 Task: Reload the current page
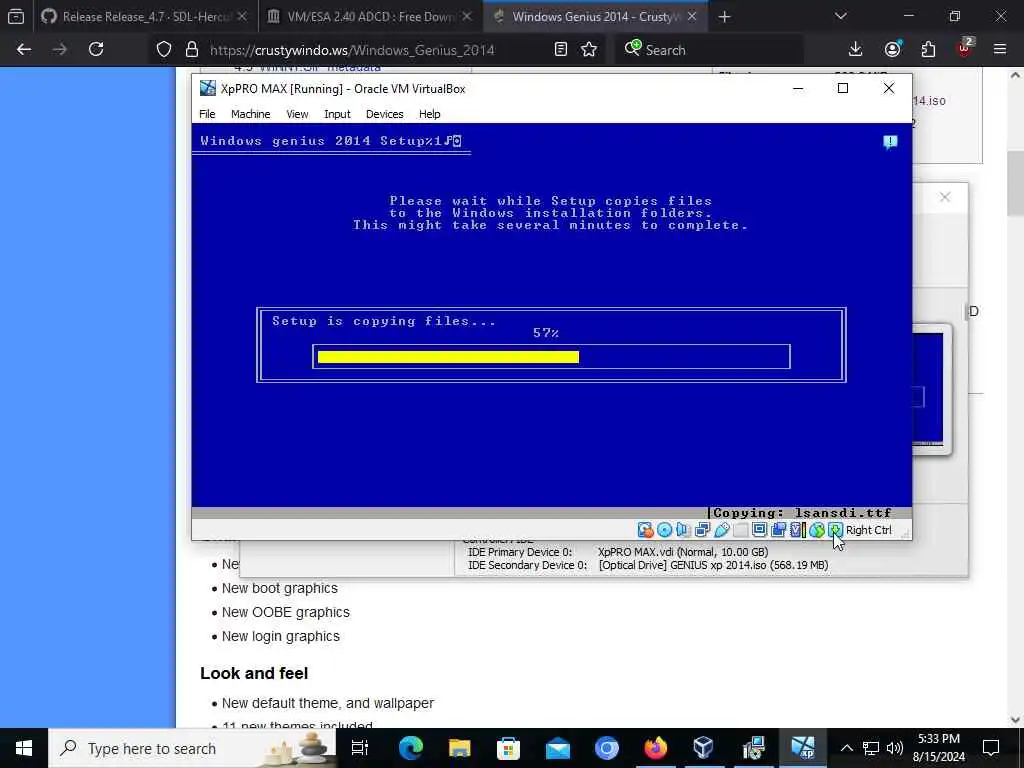point(96,50)
